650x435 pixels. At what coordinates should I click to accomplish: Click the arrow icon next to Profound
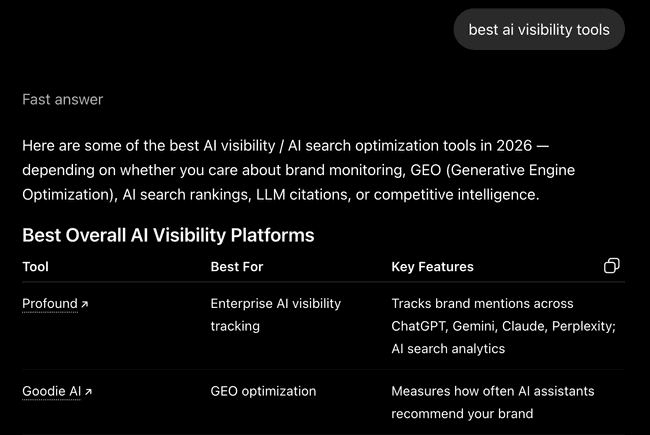click(85, 304)
